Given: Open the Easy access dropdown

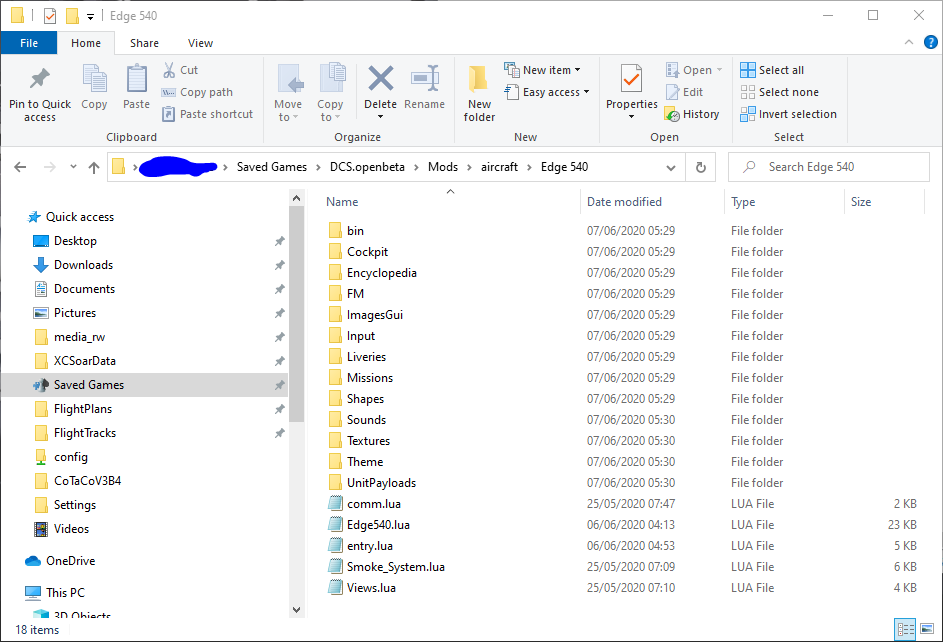Looking at the screenshot, I should (547, 92).
